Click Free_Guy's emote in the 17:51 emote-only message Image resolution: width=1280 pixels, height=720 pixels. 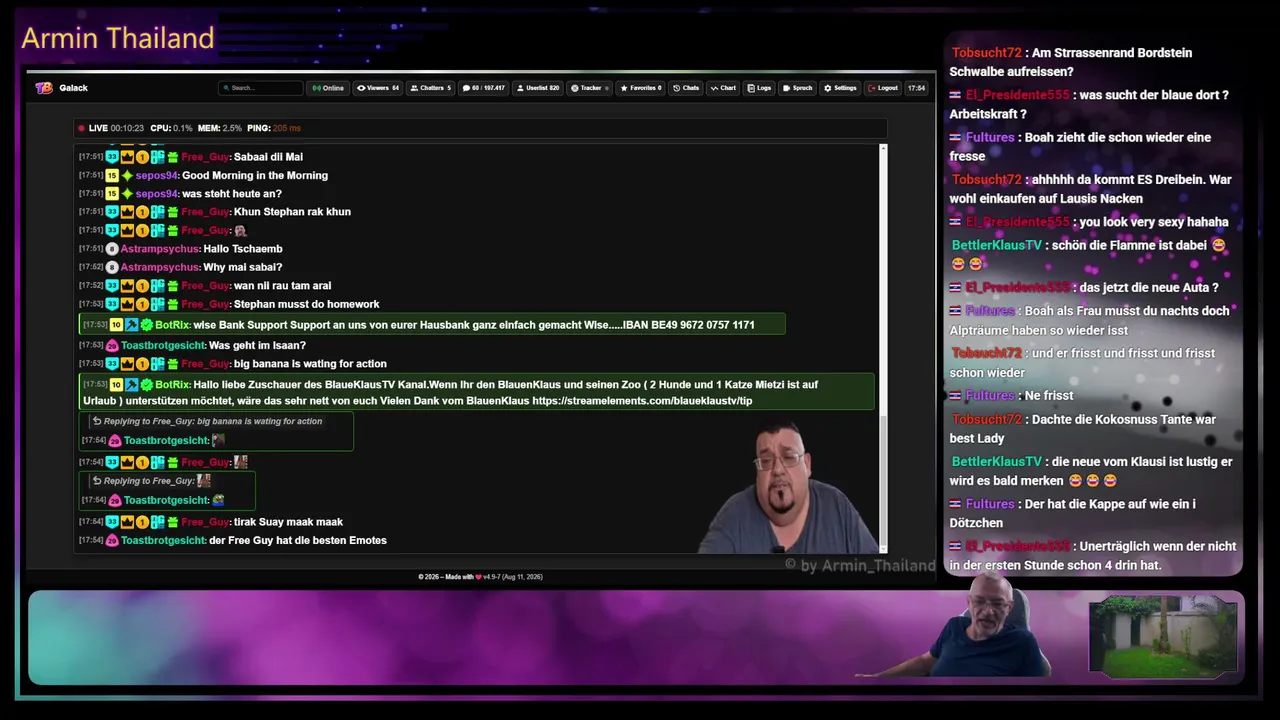tap(240, 231)
